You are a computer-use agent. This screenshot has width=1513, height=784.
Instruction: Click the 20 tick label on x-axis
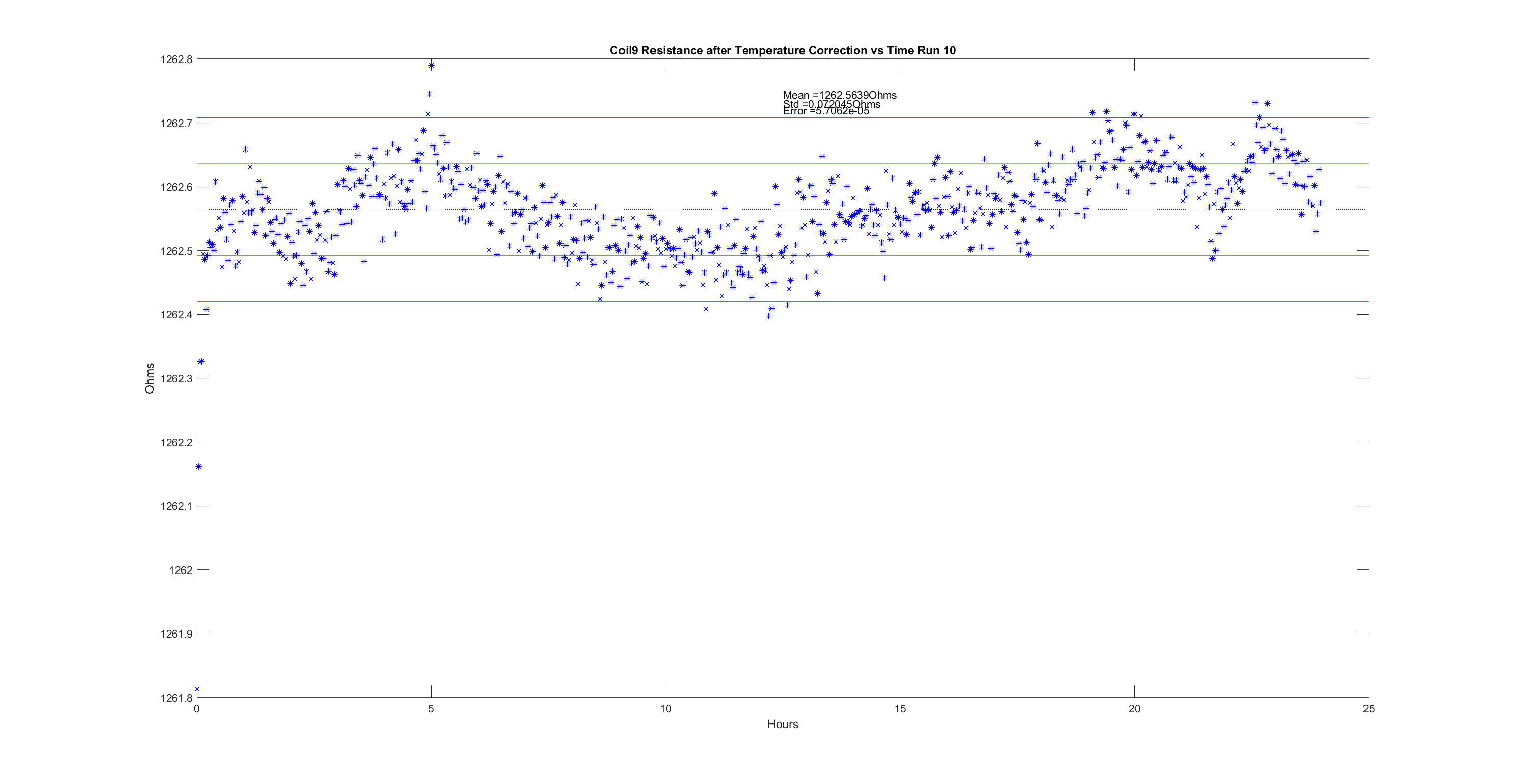click(x=1134, y=709)
